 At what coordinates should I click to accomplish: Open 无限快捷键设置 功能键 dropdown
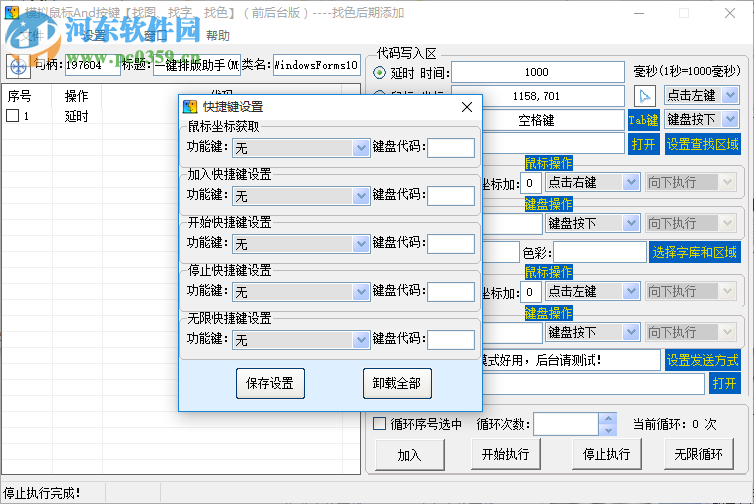point(301,340)
